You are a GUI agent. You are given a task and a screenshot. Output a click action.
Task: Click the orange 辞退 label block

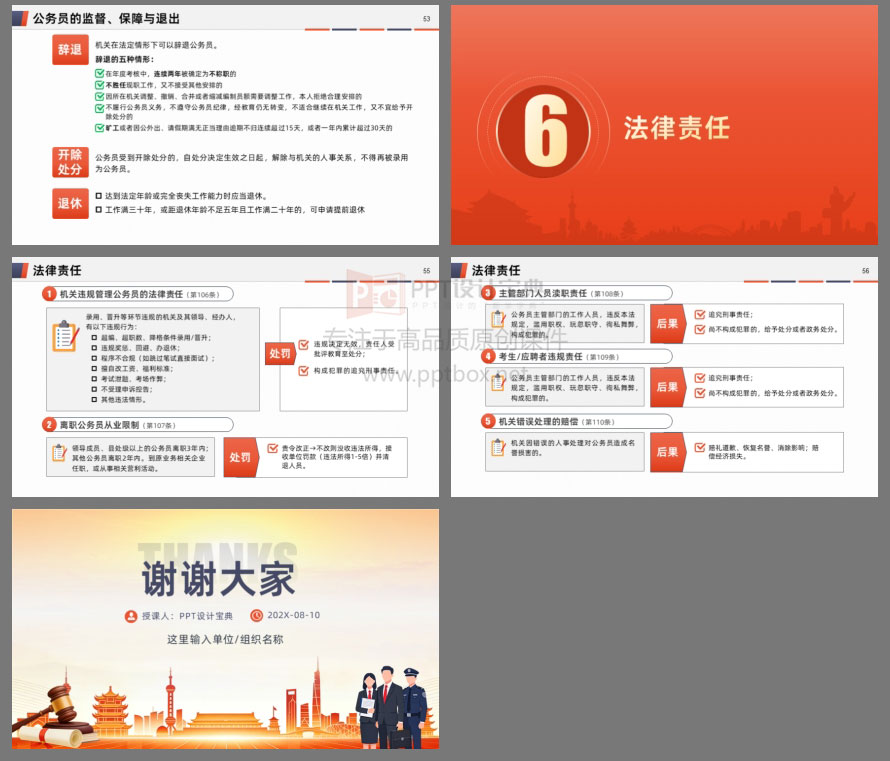tap(69, 49)
